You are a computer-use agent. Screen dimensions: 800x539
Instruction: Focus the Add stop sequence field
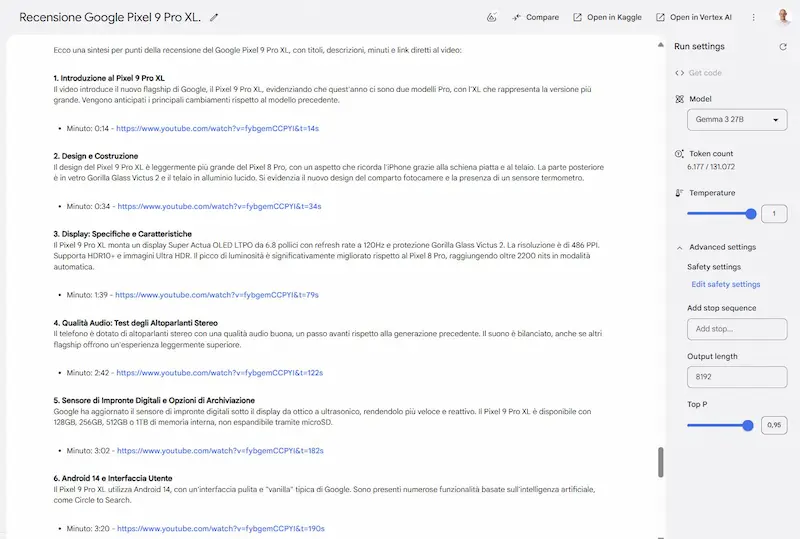737,329
